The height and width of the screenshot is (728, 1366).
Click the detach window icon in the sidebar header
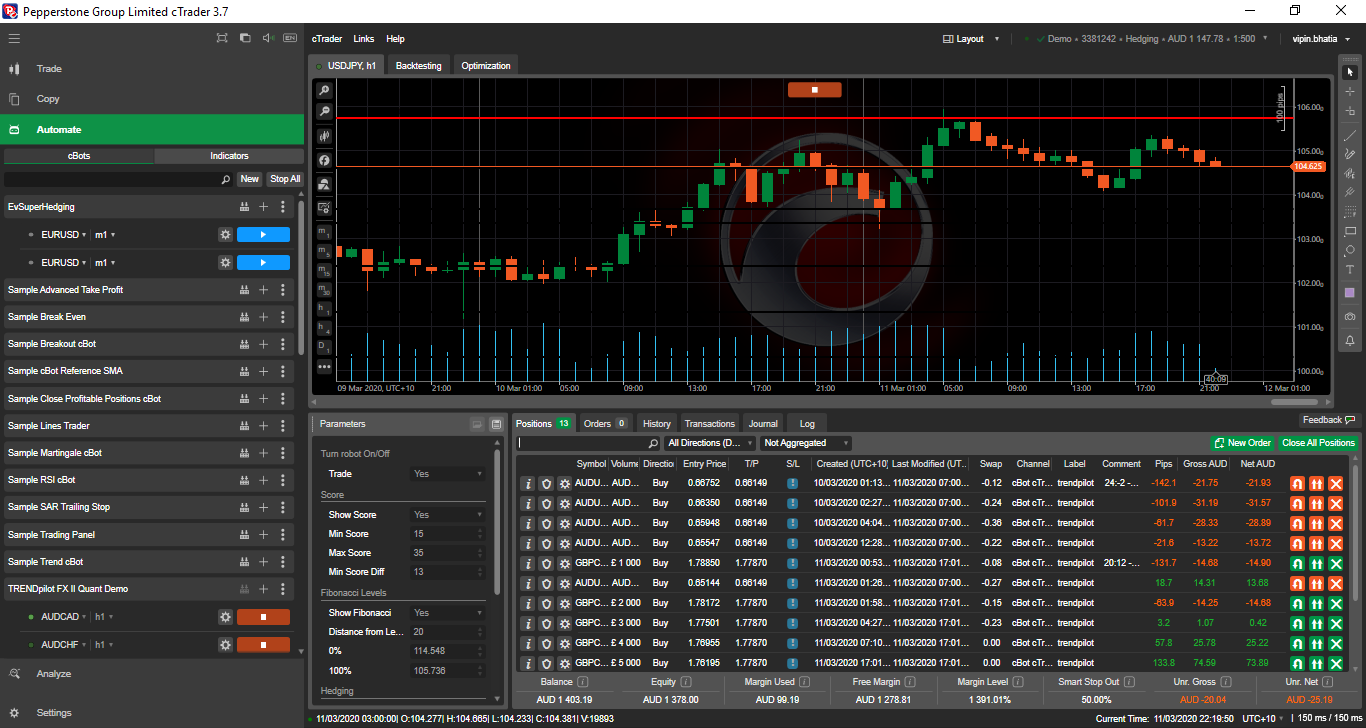(245, 38)
